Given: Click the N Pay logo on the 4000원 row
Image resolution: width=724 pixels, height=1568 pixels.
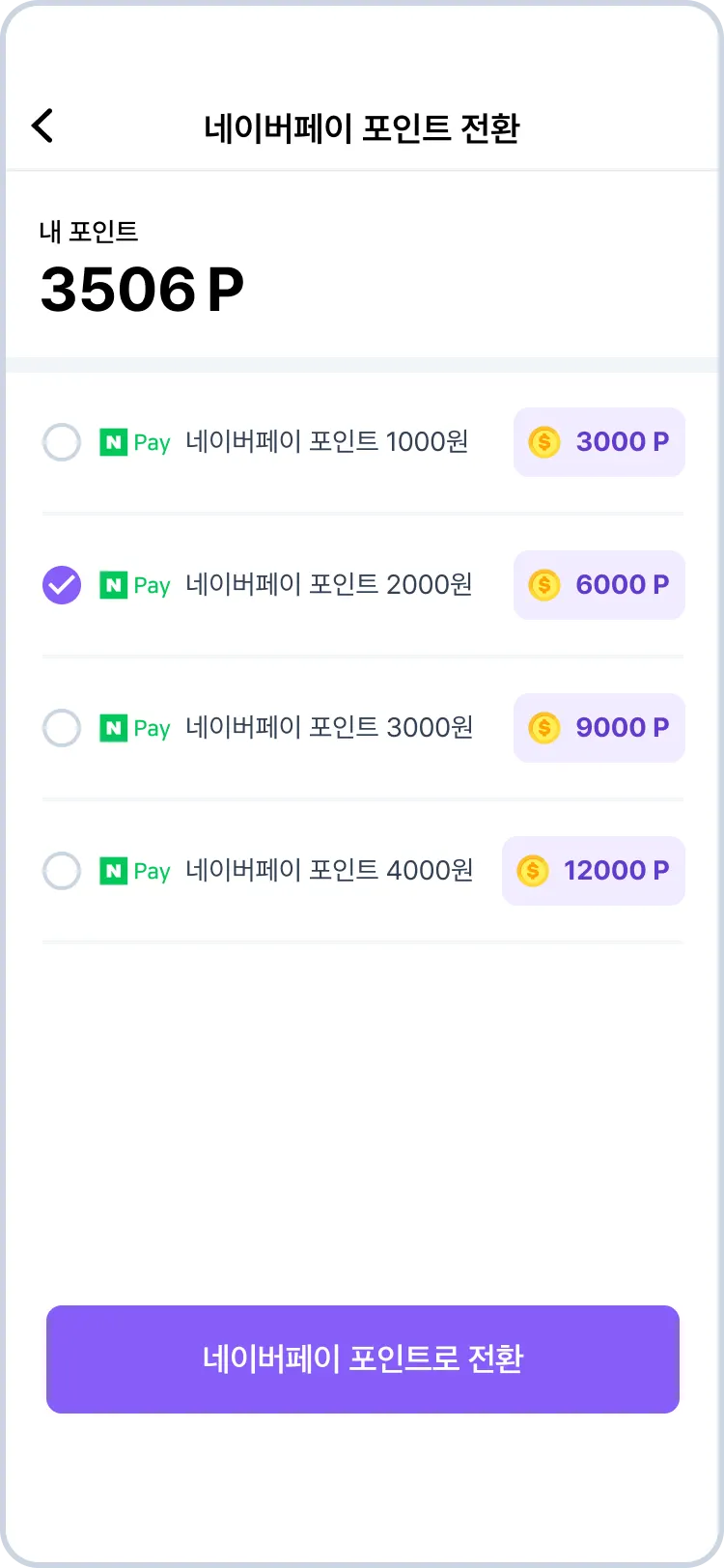Looking at the screenshot, I should pyautogui.click(x=135, y=872).
